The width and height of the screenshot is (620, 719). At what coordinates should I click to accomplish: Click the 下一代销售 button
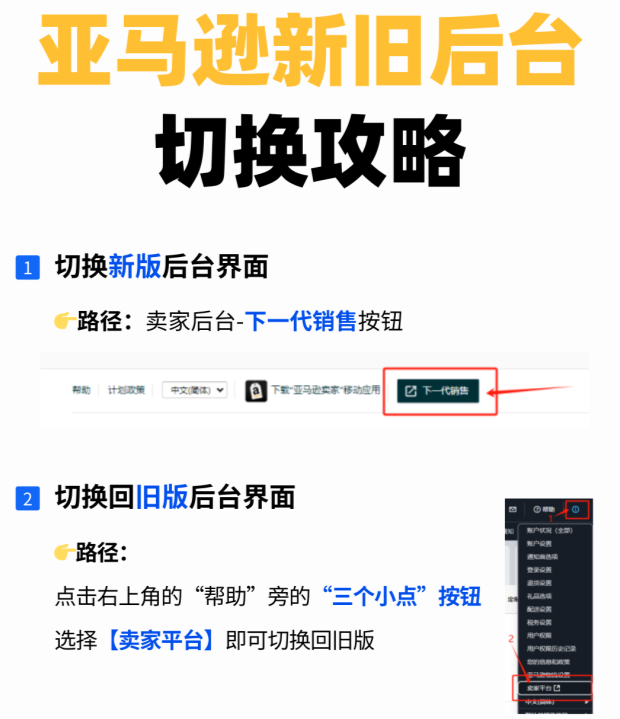[438, 391]
